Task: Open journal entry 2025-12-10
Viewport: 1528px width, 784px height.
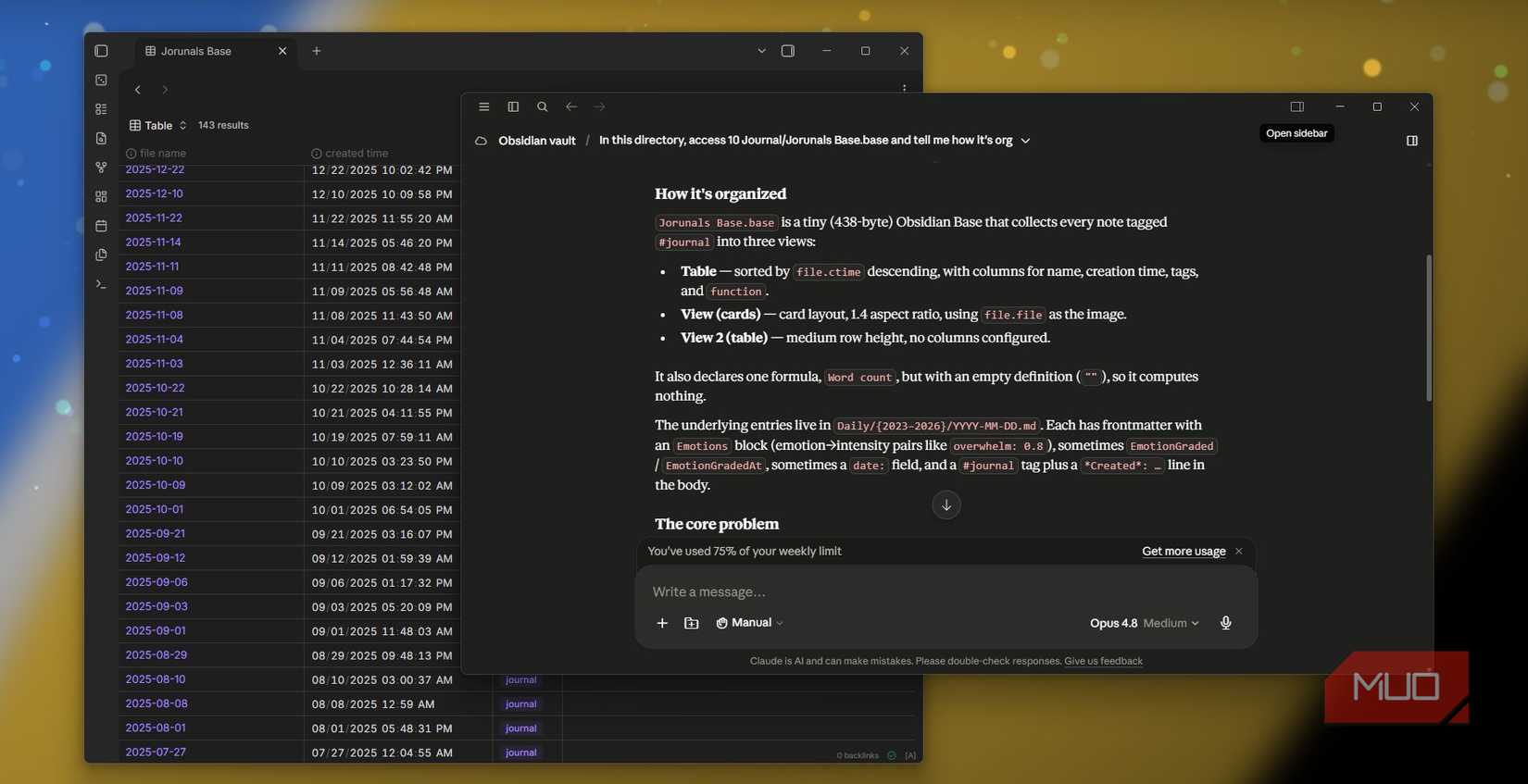Action: 154,193
